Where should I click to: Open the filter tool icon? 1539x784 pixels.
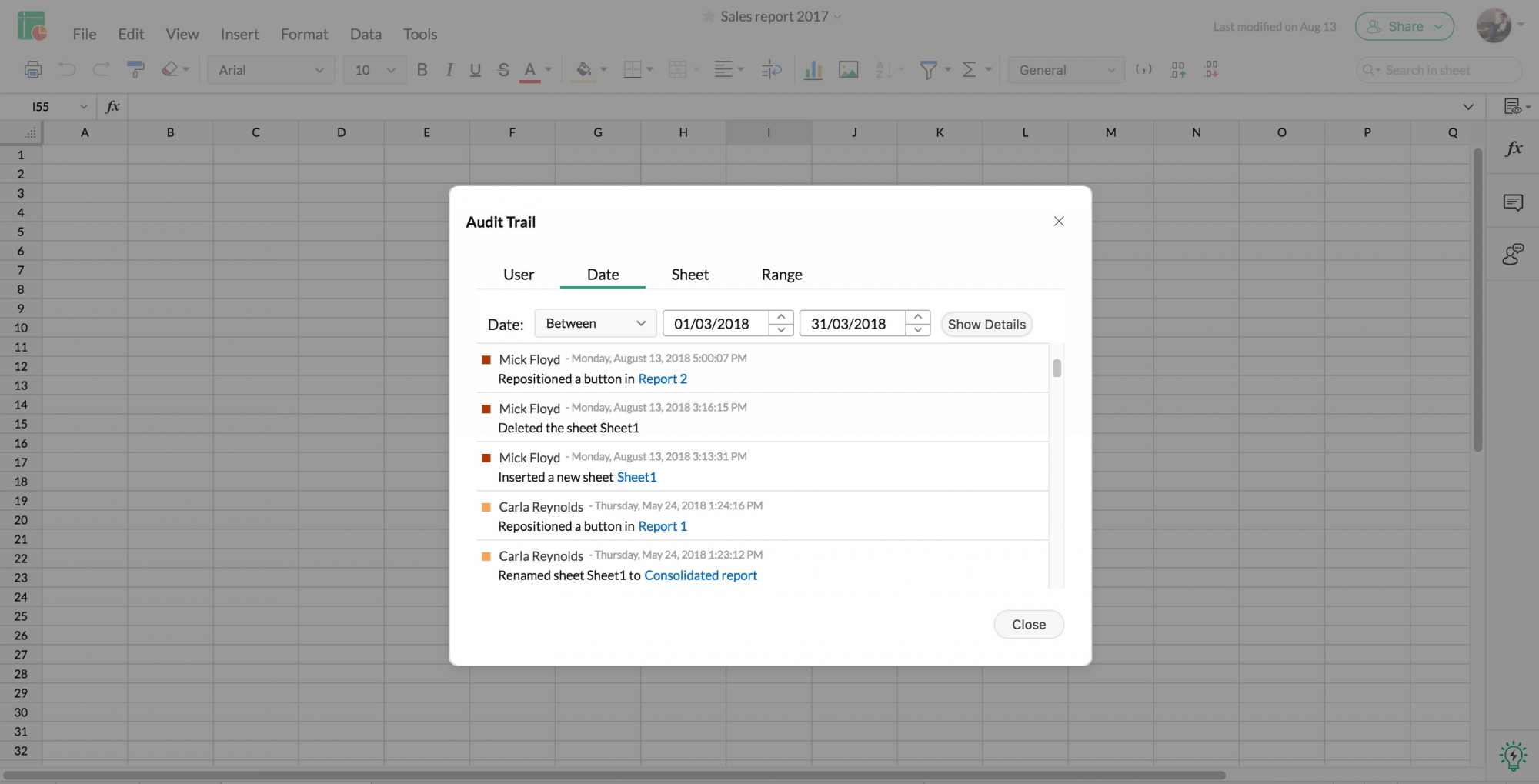(928, 70)
